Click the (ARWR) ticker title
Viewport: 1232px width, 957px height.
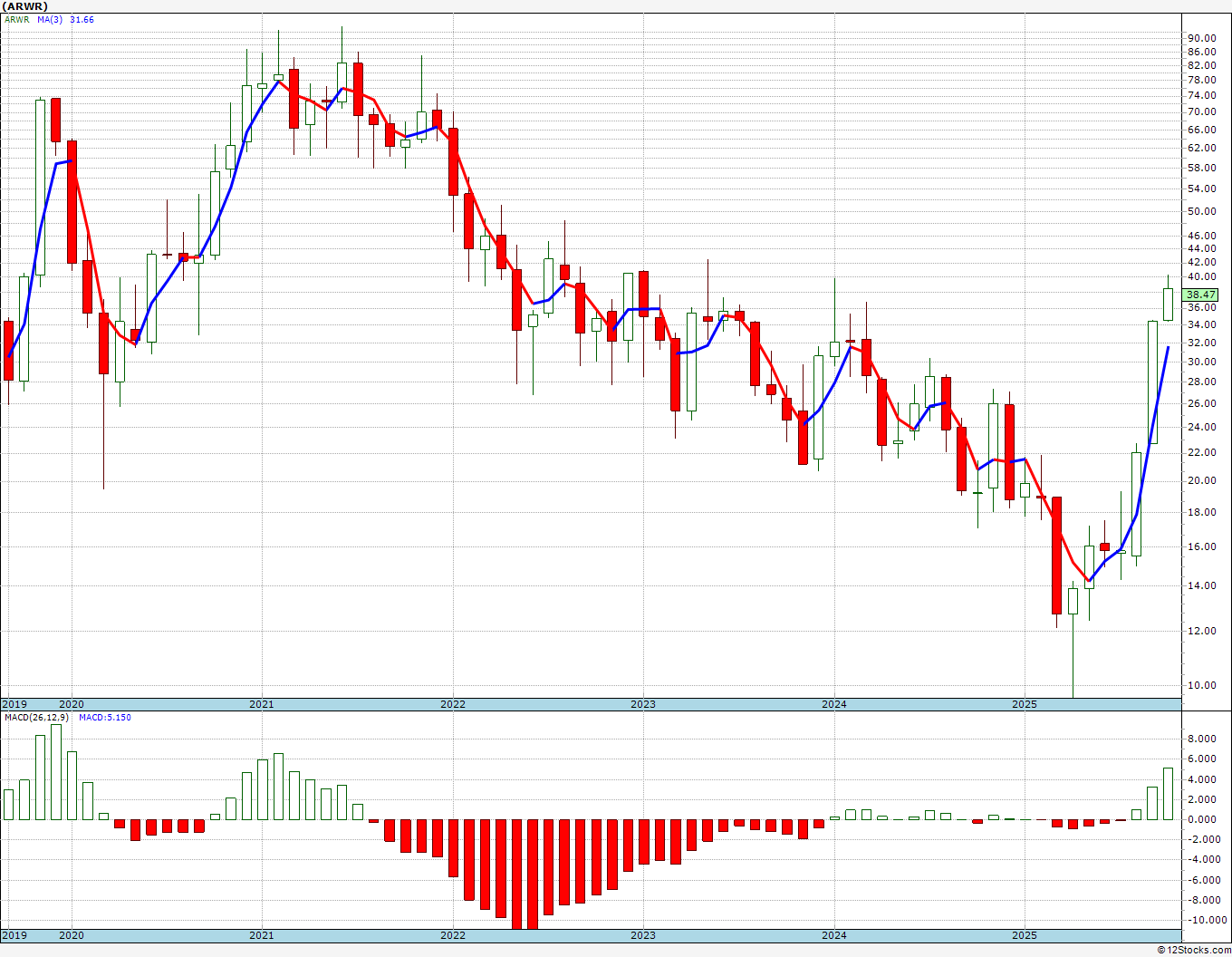pyautogui.click(x=25, y=6)
